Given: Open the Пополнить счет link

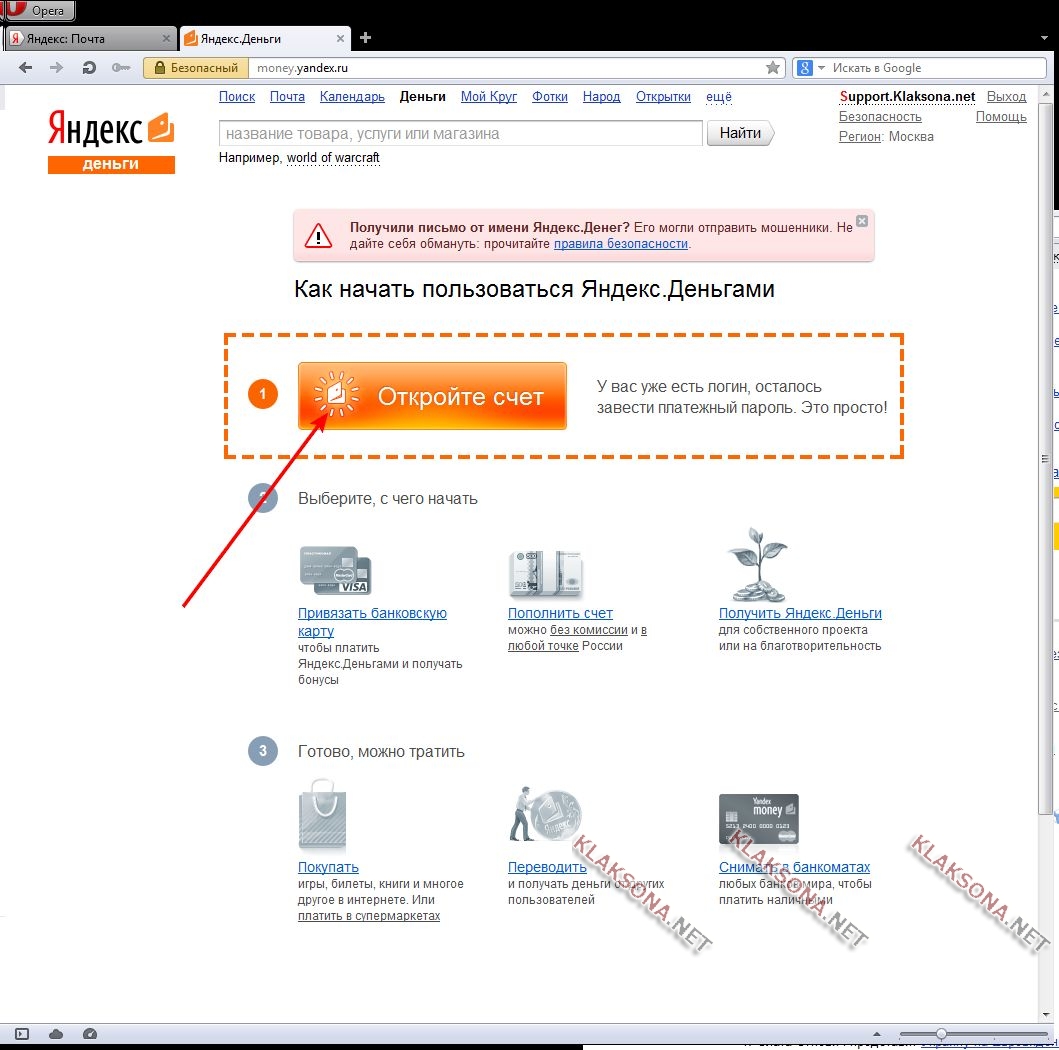Looking at the screenshot, I should pyautogui.click(x=560, y=613).
